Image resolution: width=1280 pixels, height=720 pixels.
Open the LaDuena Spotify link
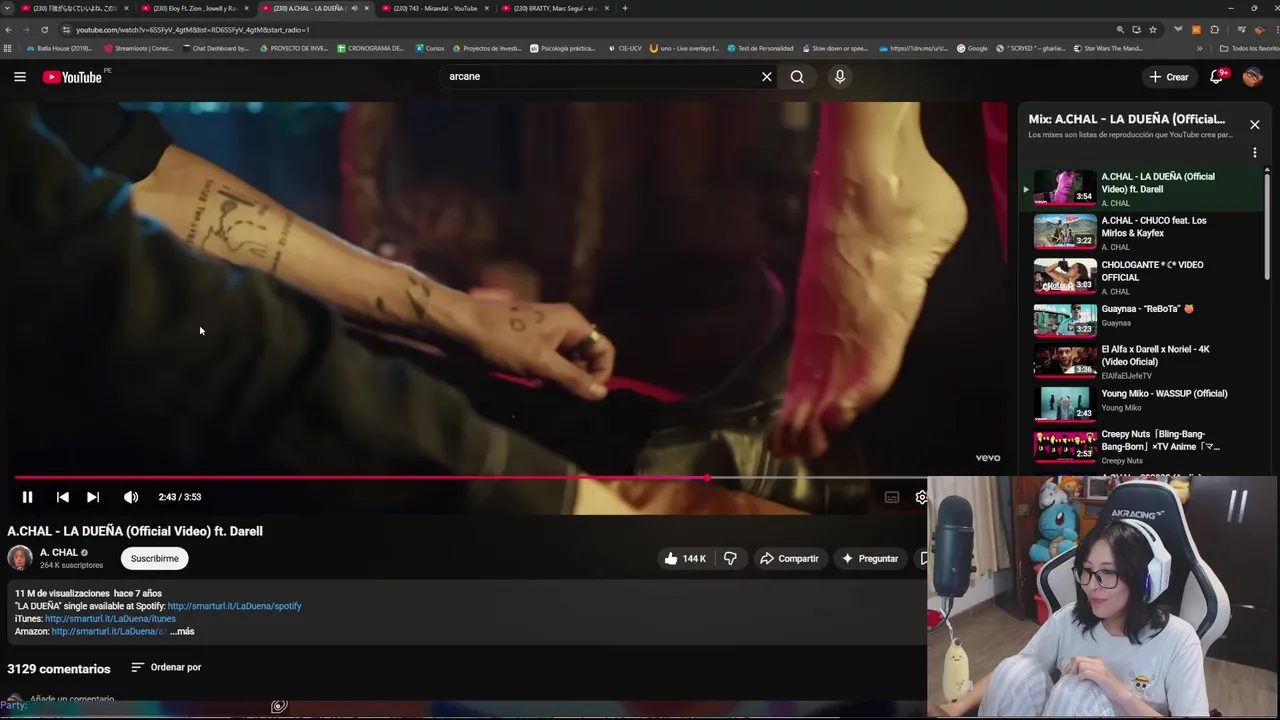click(234, 606)
